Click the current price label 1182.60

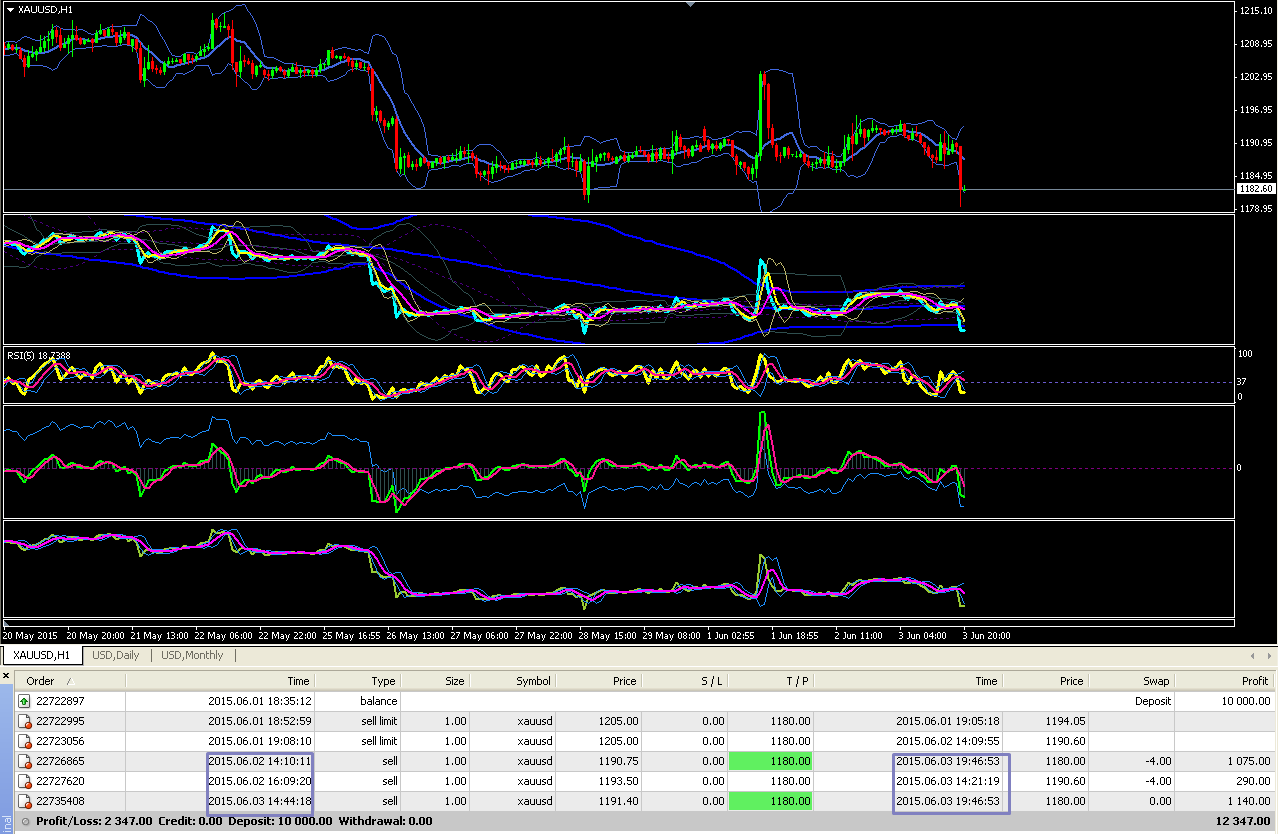click(x=1255, y=188)
